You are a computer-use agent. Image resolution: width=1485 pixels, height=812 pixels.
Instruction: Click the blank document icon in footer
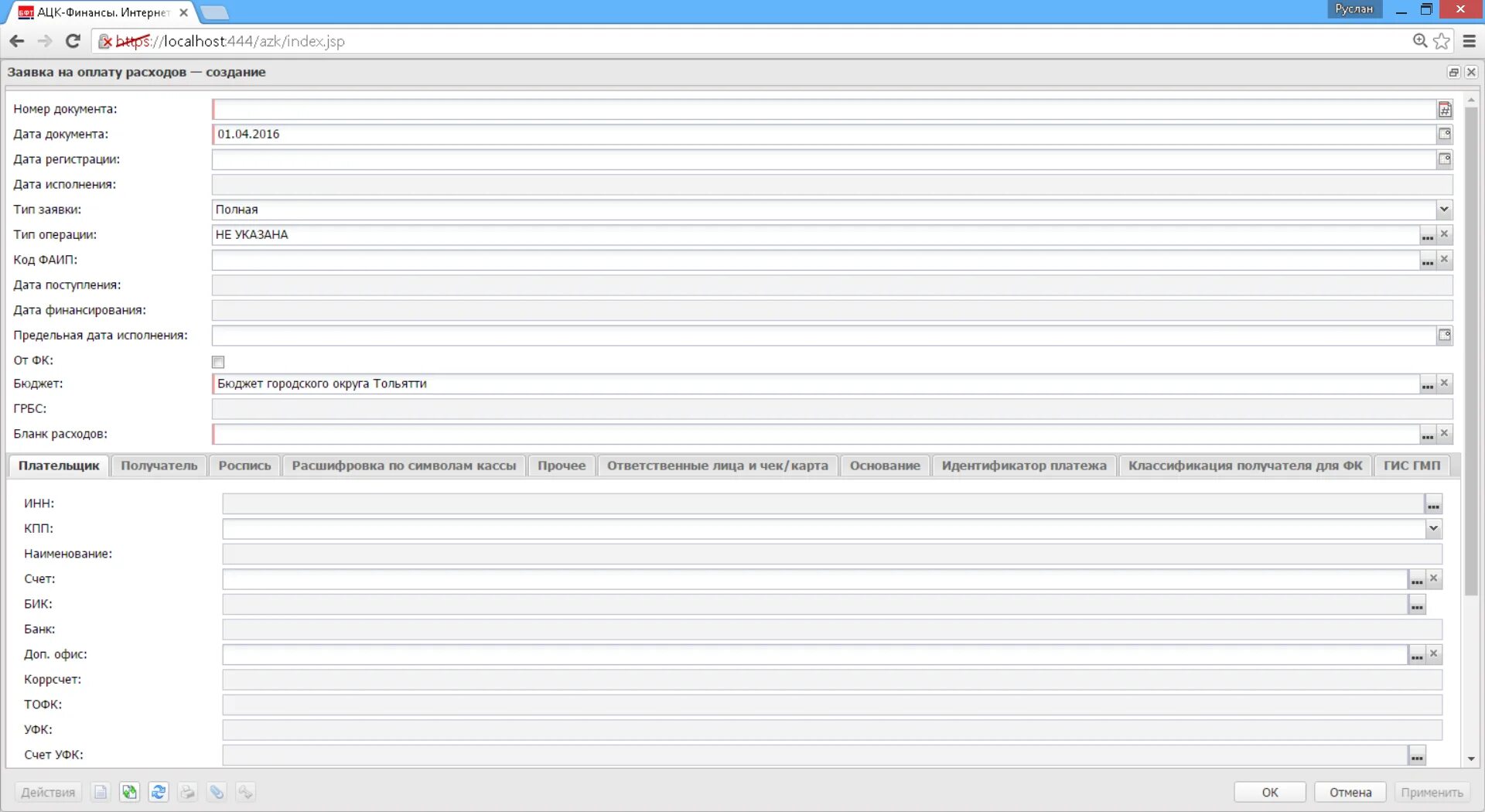101,792
